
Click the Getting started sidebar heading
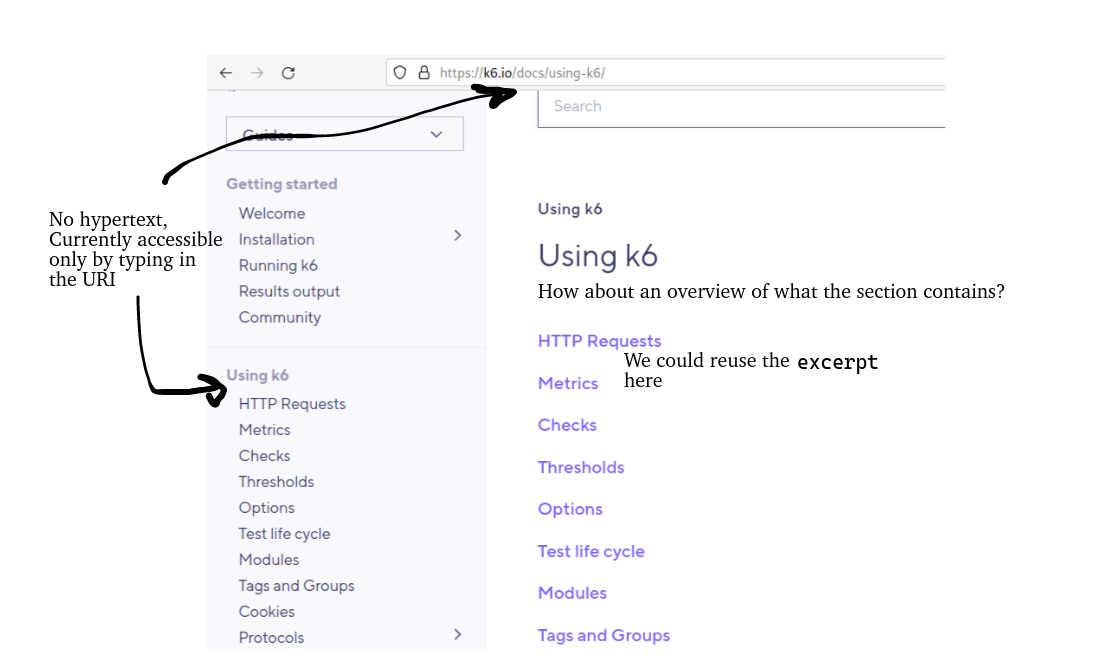[282, 184]
